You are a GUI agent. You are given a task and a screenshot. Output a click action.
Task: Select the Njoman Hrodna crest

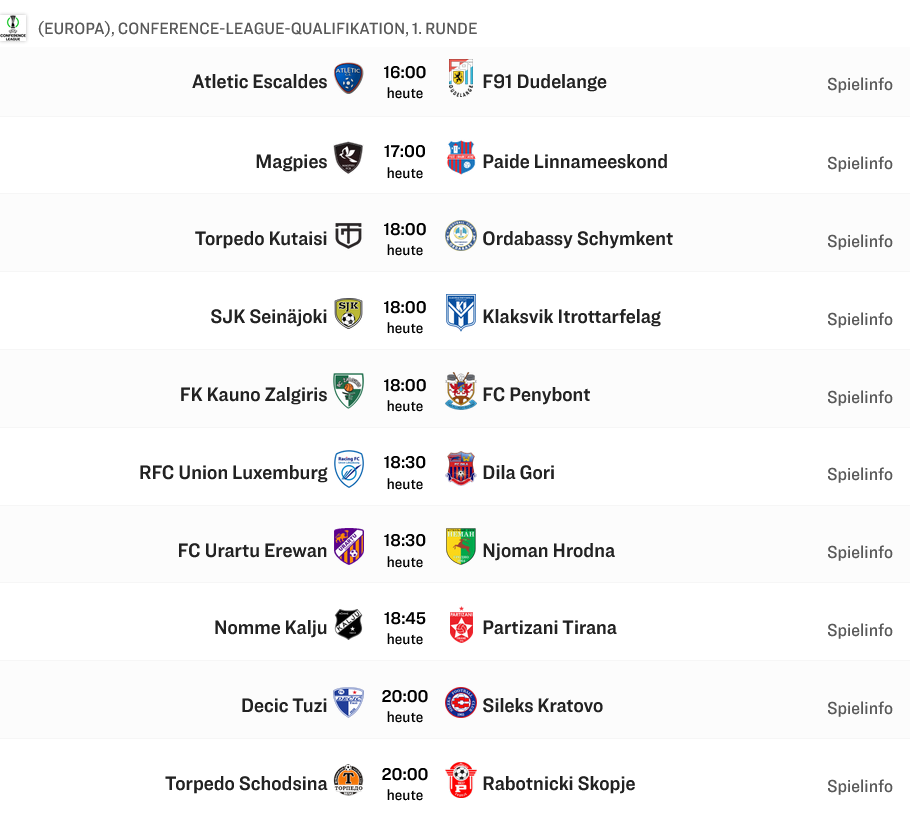(461, 547)
